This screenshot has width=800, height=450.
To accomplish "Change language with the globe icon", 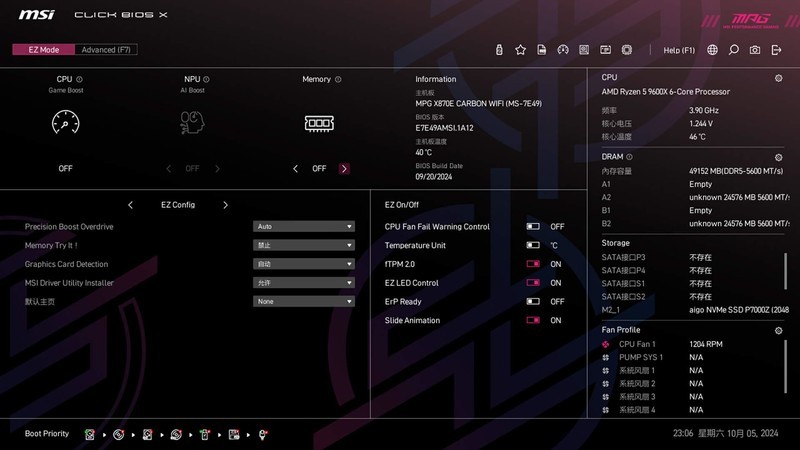I will pyautogui.click(x=712, y=49).
